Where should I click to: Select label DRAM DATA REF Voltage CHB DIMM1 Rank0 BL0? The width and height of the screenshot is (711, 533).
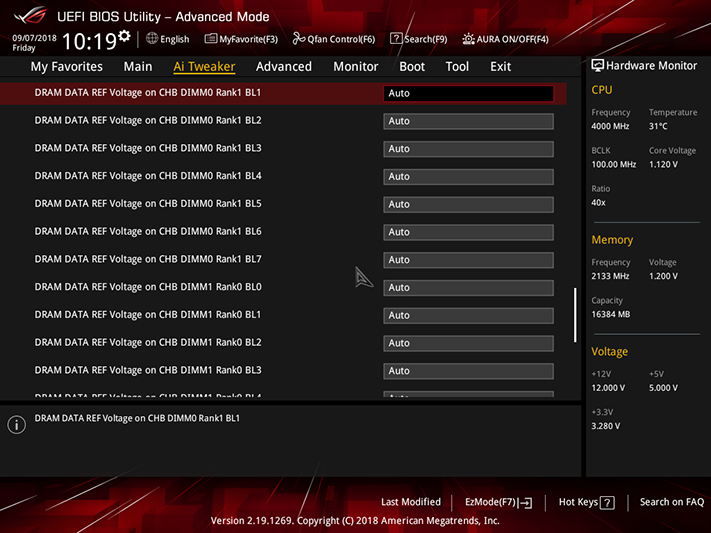pos(148,287)
